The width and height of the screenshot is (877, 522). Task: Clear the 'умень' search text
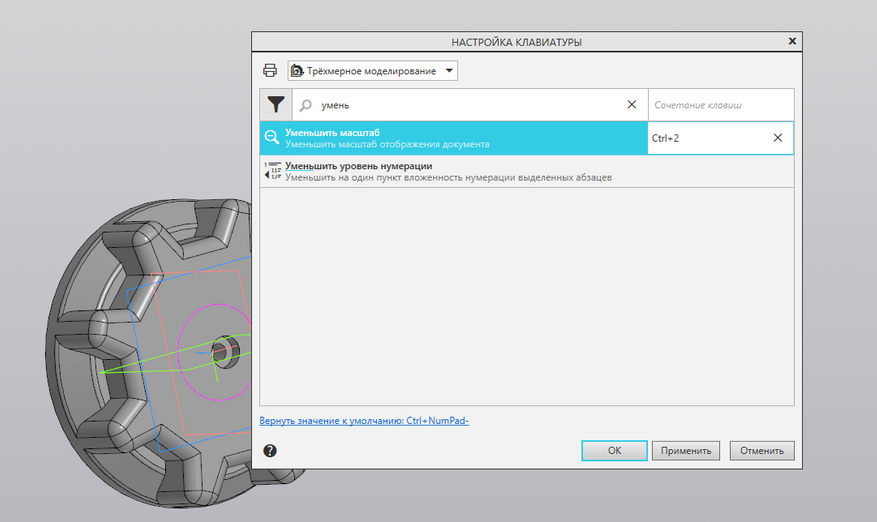click(631, 105)
